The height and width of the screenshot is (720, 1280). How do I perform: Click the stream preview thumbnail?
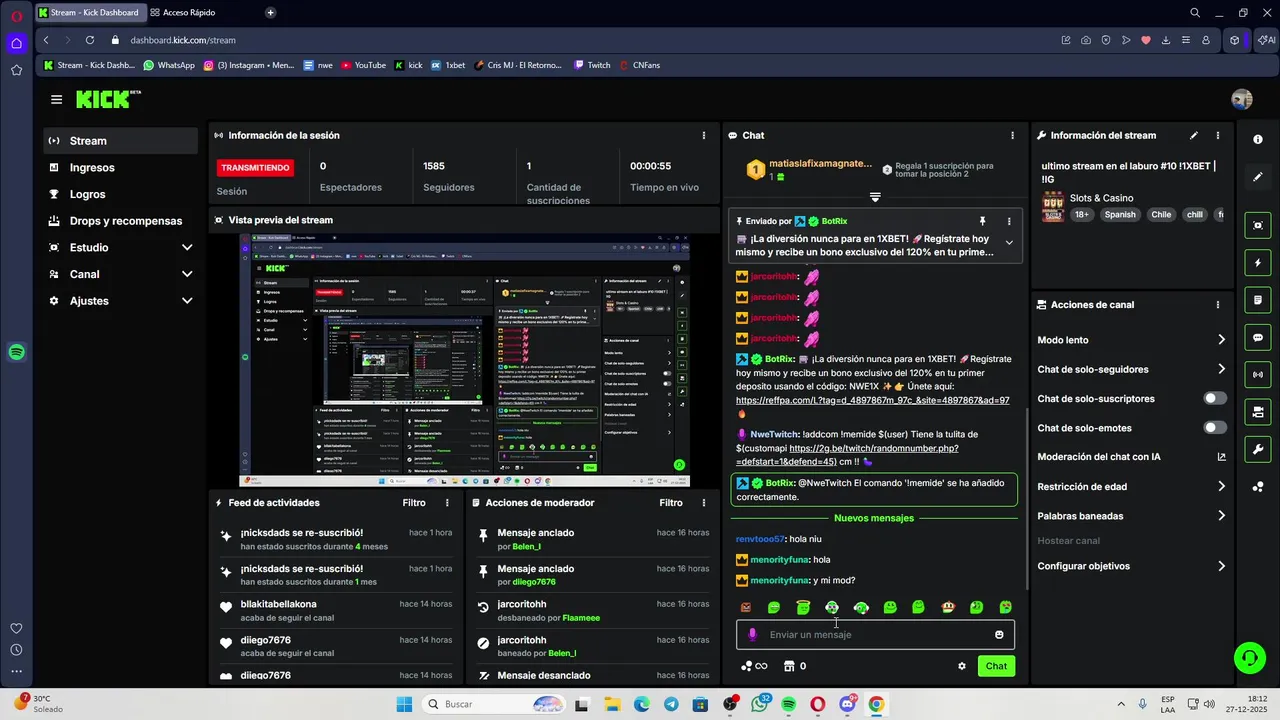464,360
